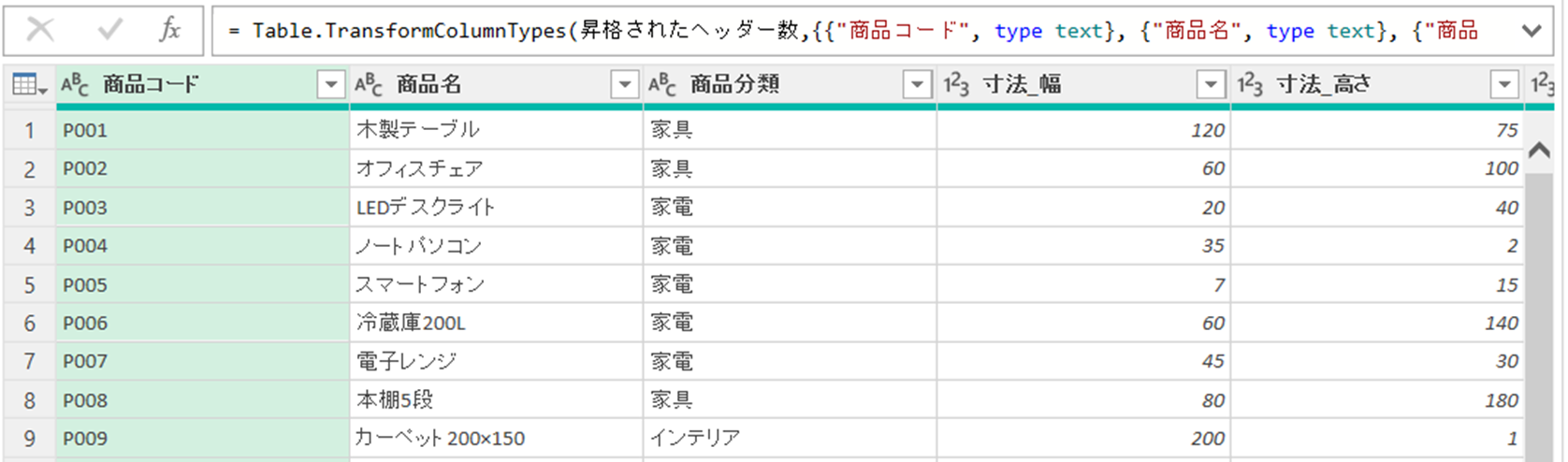Click the formula bar cancel X icon
1568x462 pixels.
pos(40,31)
